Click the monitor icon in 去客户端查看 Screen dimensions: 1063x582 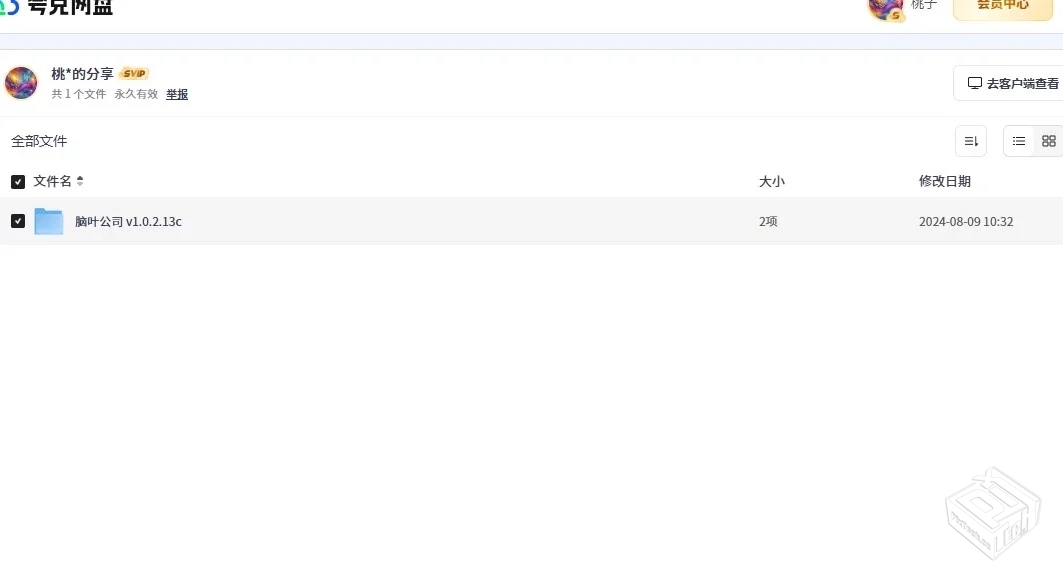tap(975, 83)
